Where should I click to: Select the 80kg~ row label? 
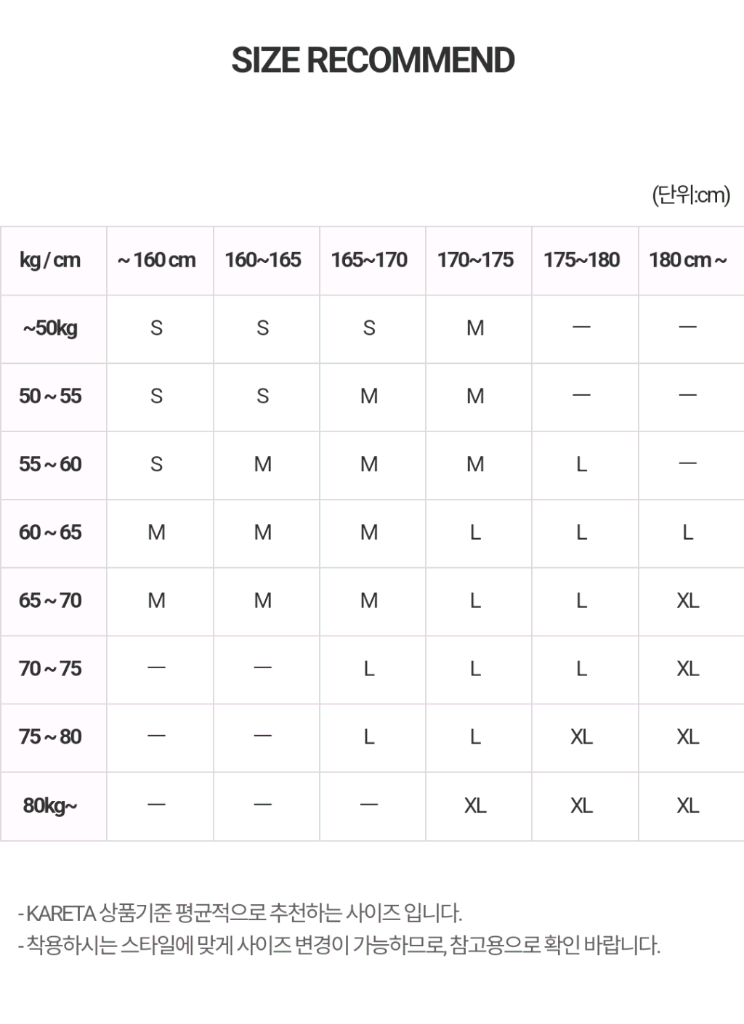50,805
